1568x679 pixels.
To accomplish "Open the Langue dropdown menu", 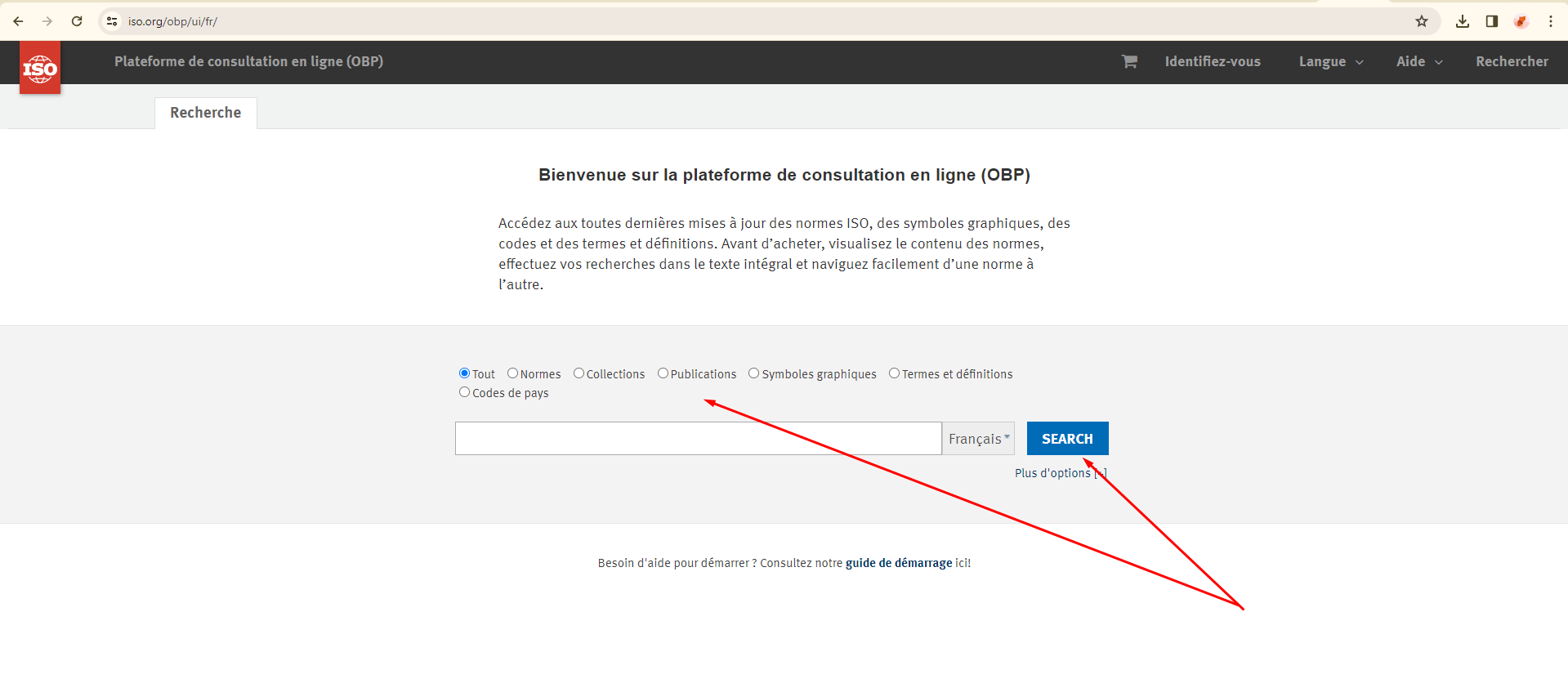I will click(x=1331, y=62).
